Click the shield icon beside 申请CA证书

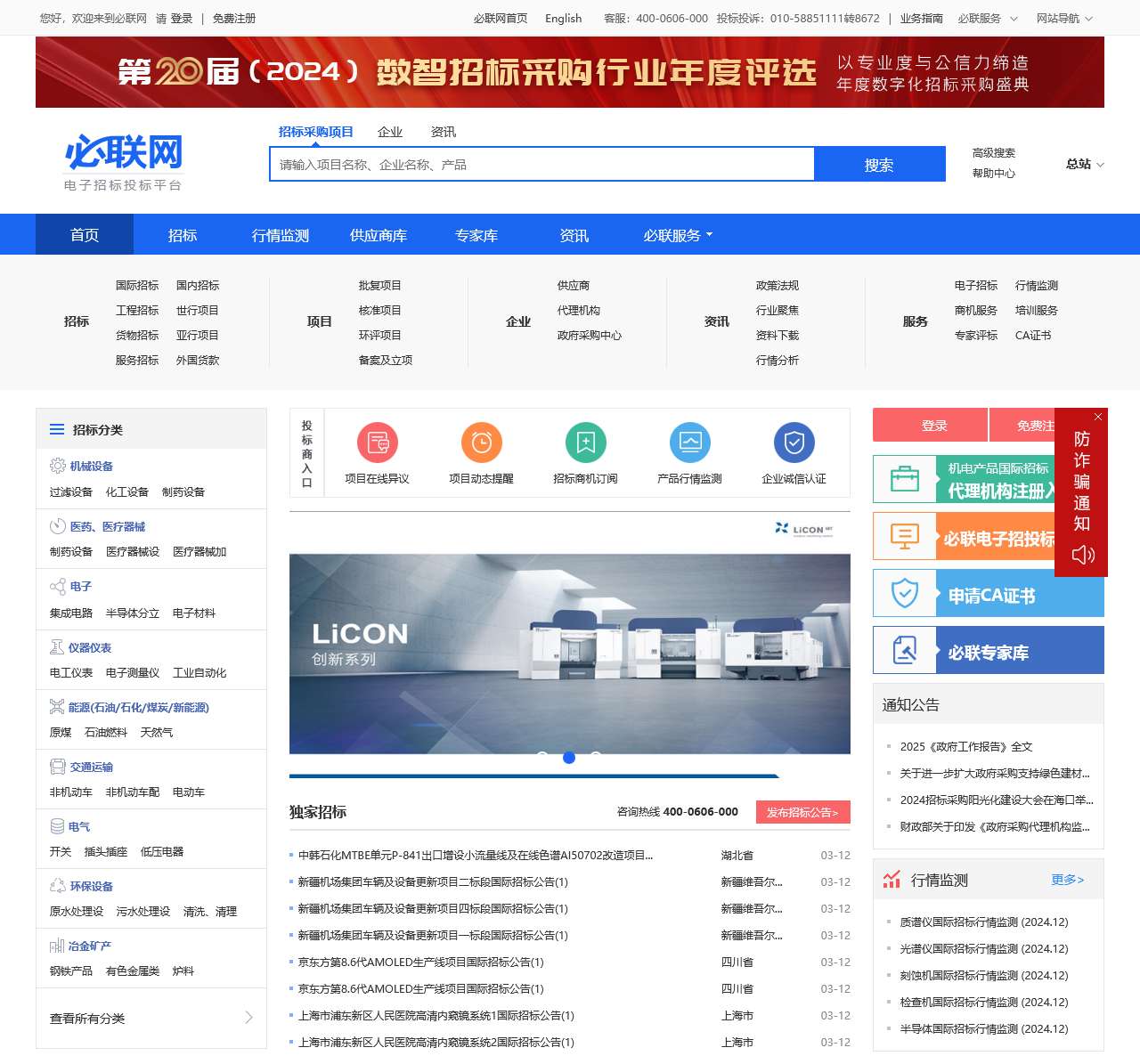point(905,593)
